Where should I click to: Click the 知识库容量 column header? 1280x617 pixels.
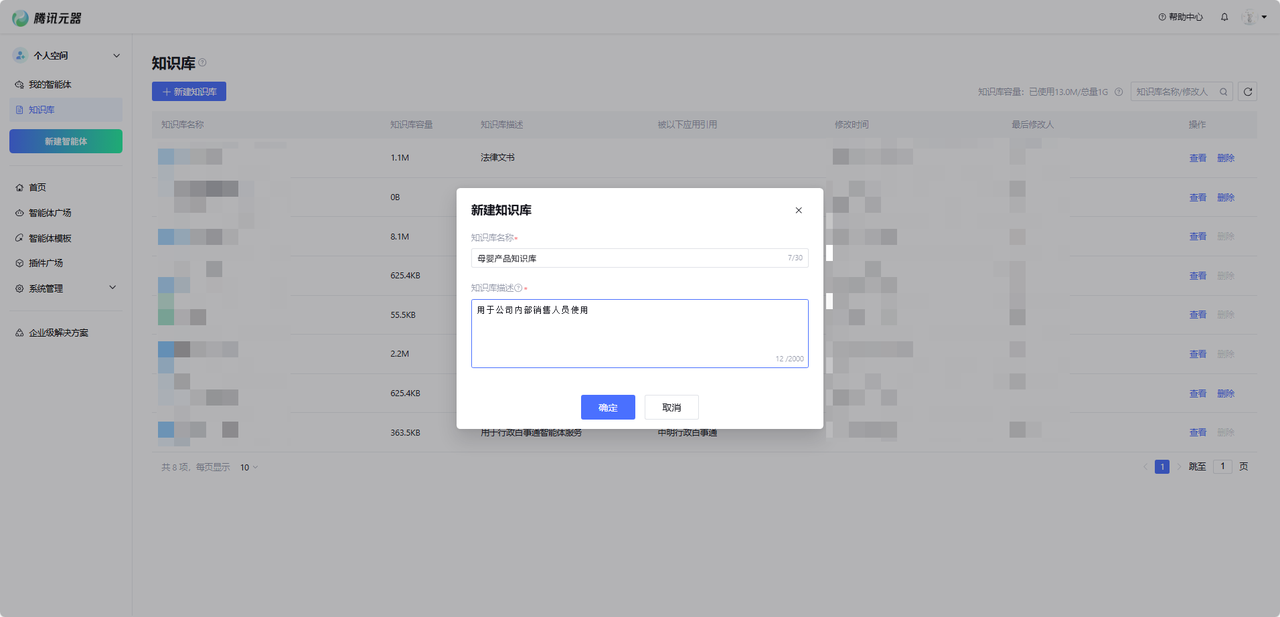tap(411, 125)
